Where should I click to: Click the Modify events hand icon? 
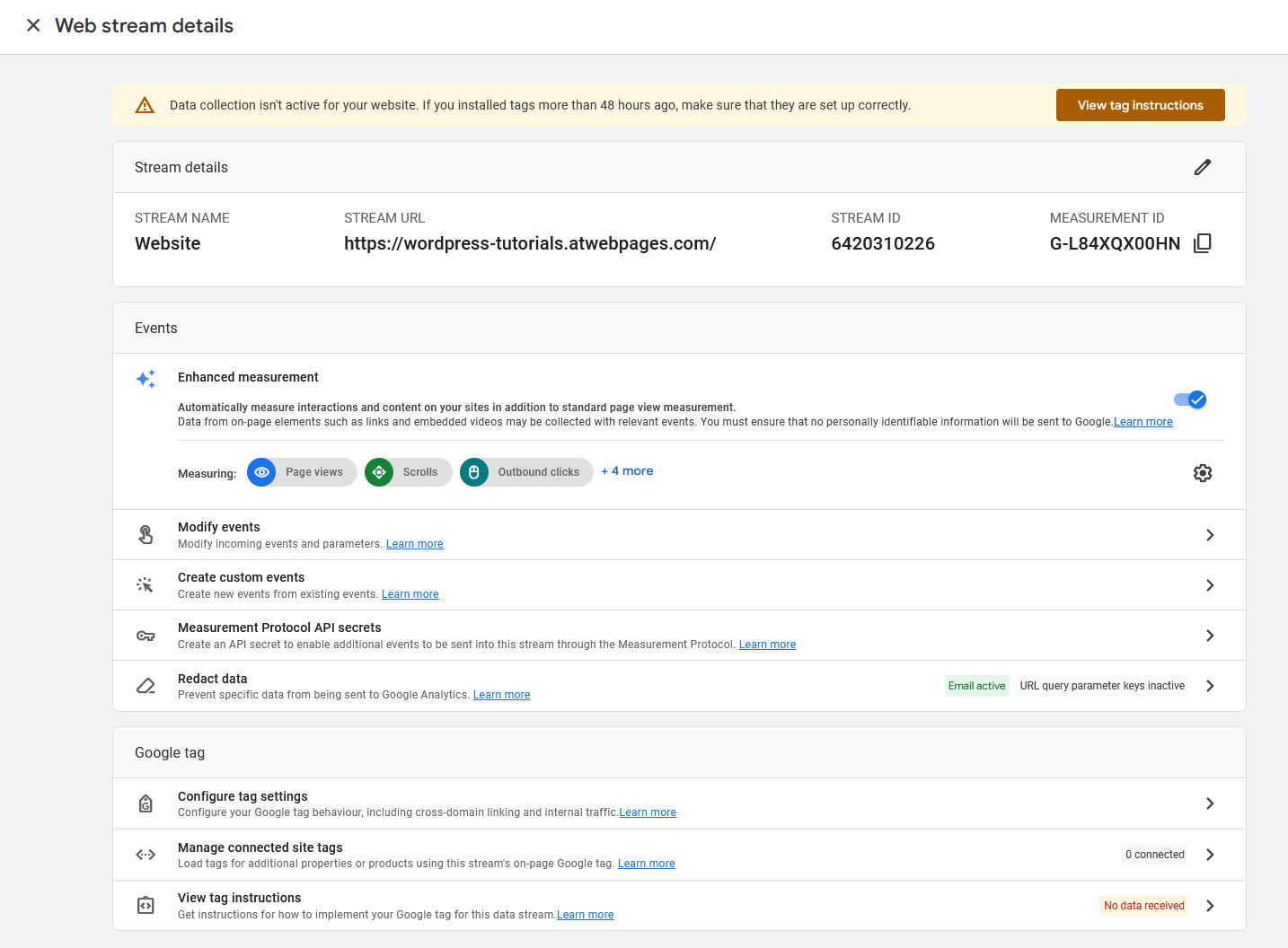146,534
